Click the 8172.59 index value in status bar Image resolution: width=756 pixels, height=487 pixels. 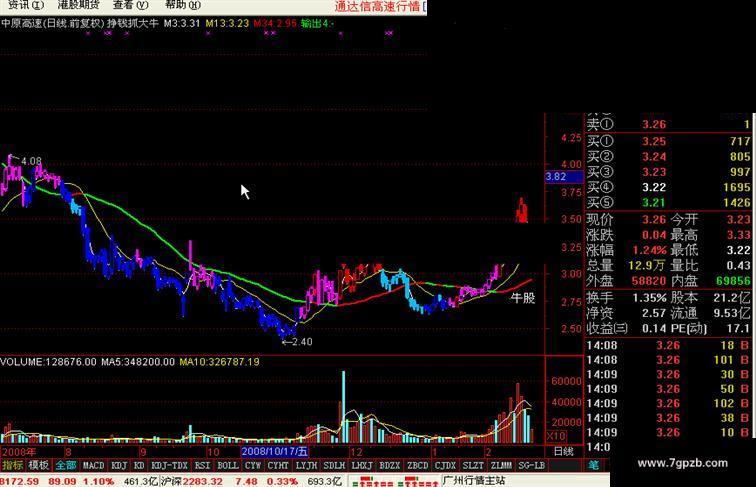[19, 481]
